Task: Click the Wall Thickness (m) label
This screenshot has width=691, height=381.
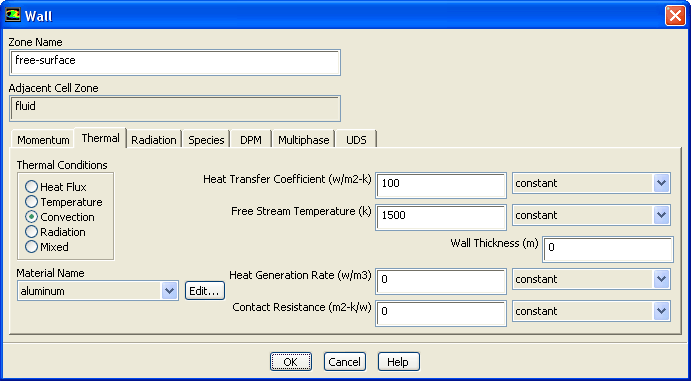Action: pos(494,243)
